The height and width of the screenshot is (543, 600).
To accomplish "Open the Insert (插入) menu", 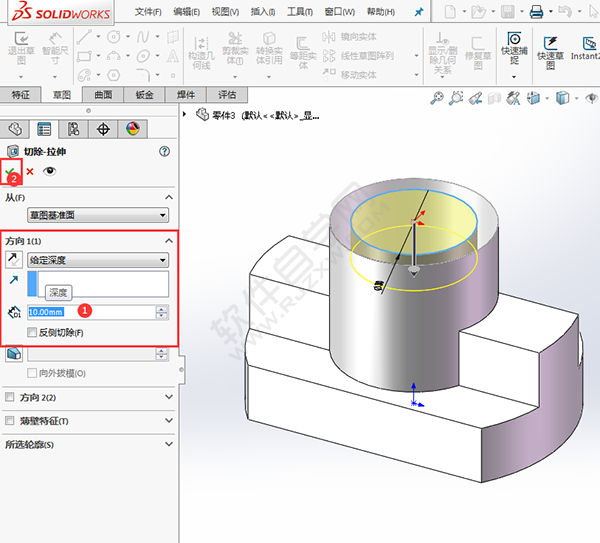I will point(263,12).
